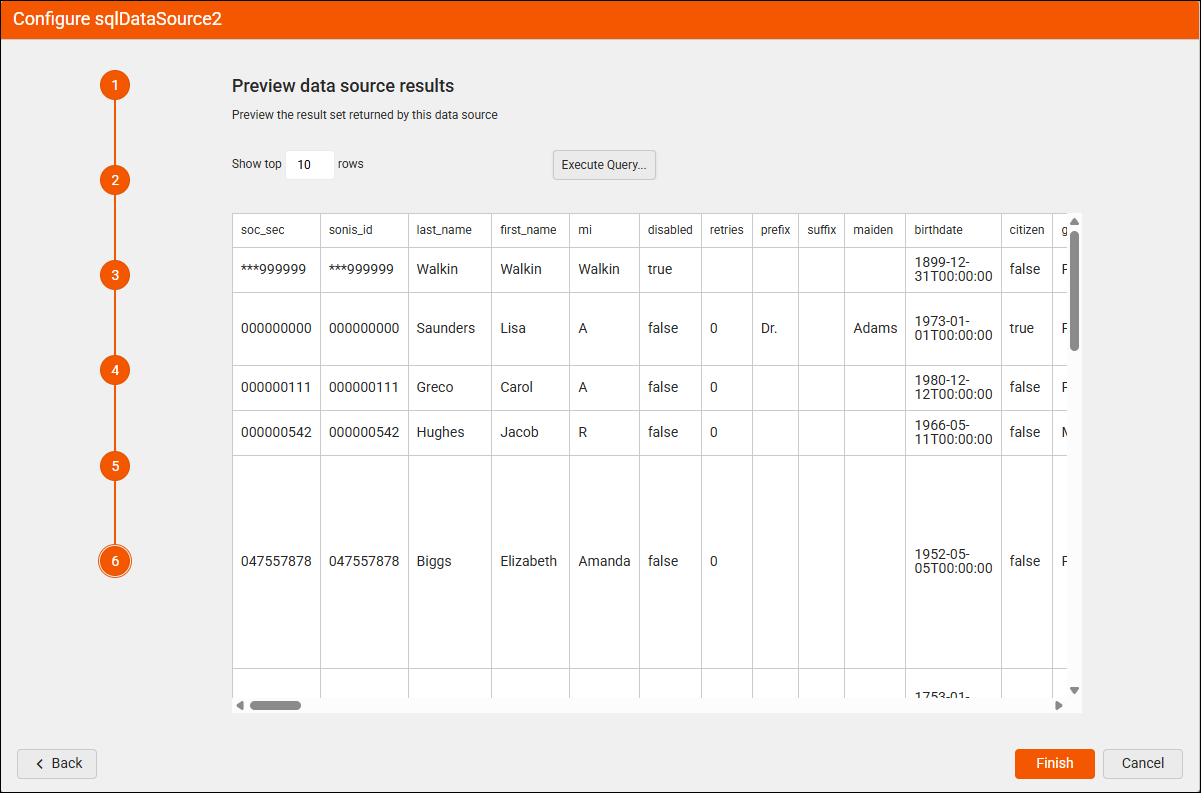
Task: Click the horizontal scrollbar thumb
Action: click(275, 705)
